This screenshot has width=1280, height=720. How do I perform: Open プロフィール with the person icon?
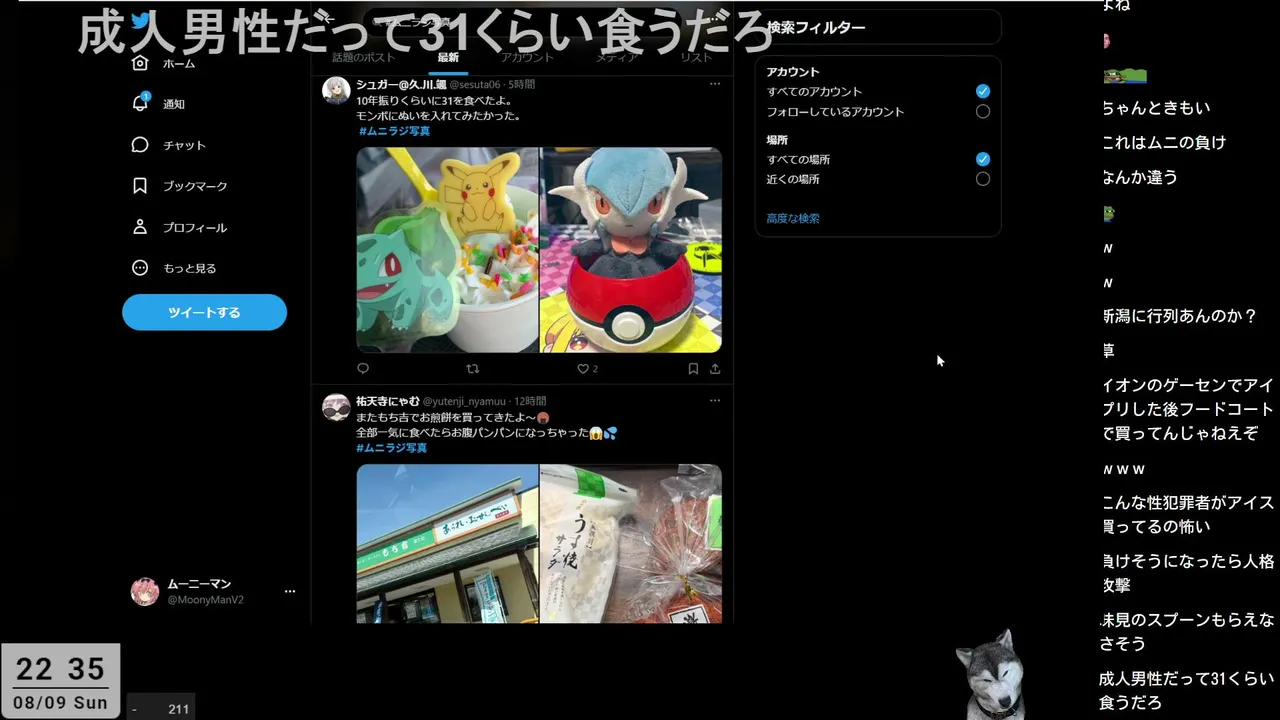140,227
